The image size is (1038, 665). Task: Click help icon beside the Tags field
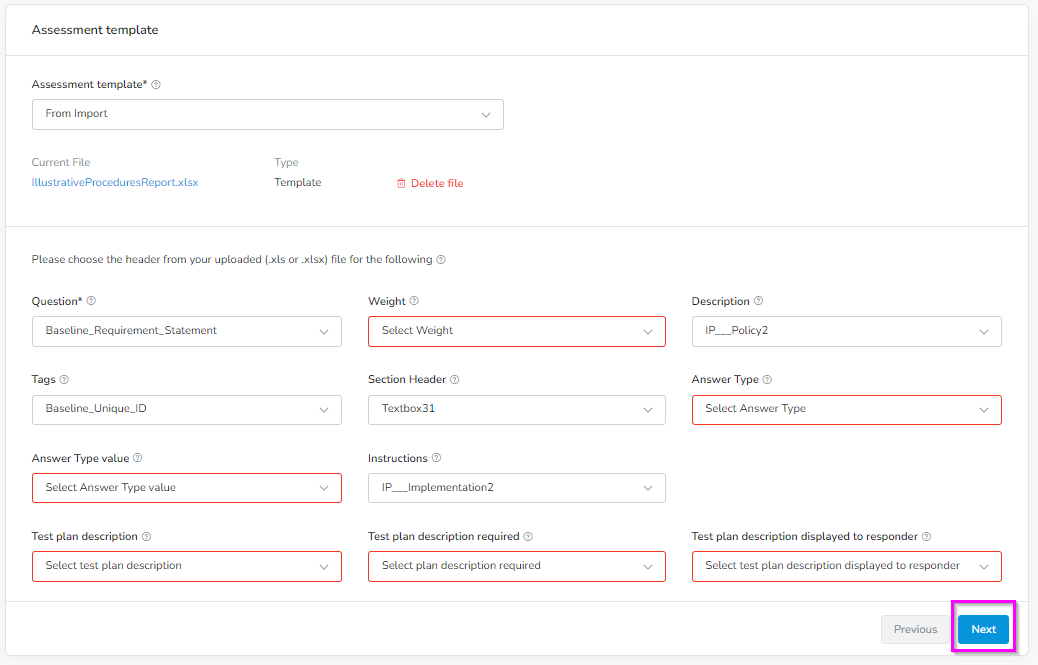click(x=65, y=379)
